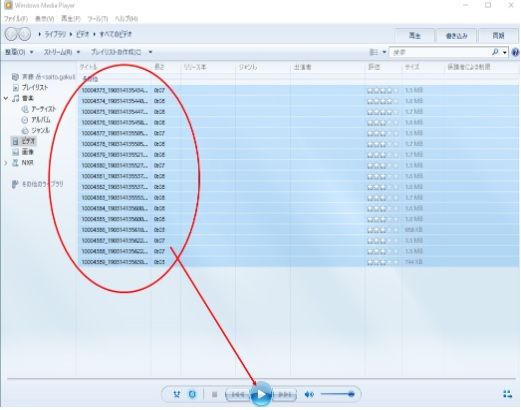This screenshot has height=410, width=521.
Task: Select ジャンル under music in sidebar
Action: 41,130
